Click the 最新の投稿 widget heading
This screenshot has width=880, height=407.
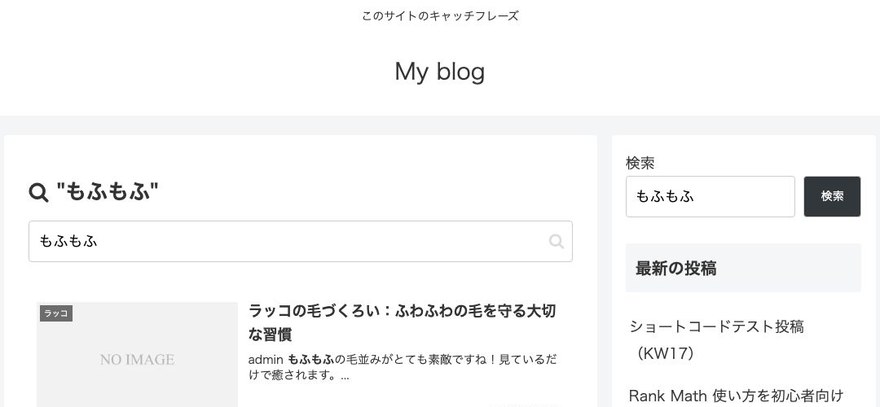(x=676, y=268)
